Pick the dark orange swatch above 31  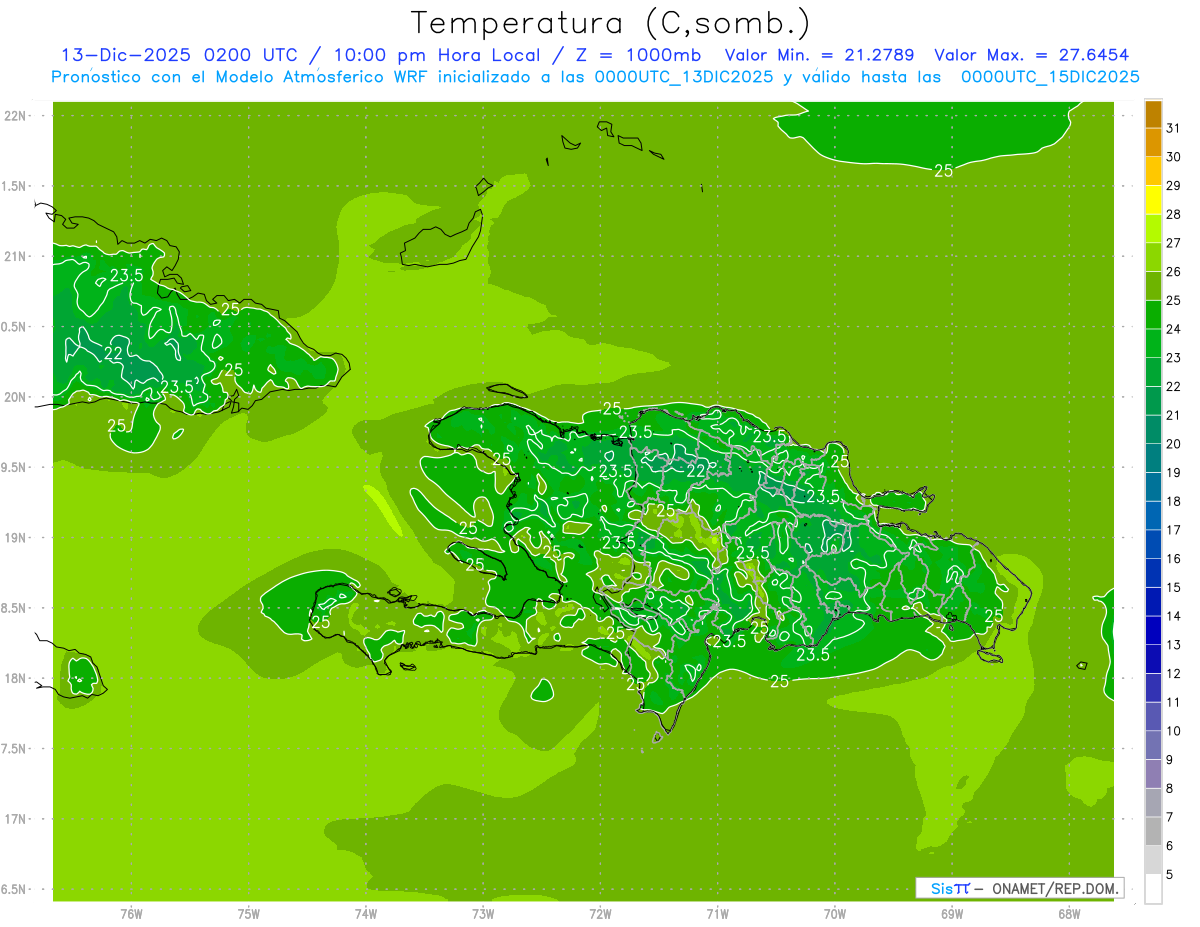click(x=1153, y=114)
